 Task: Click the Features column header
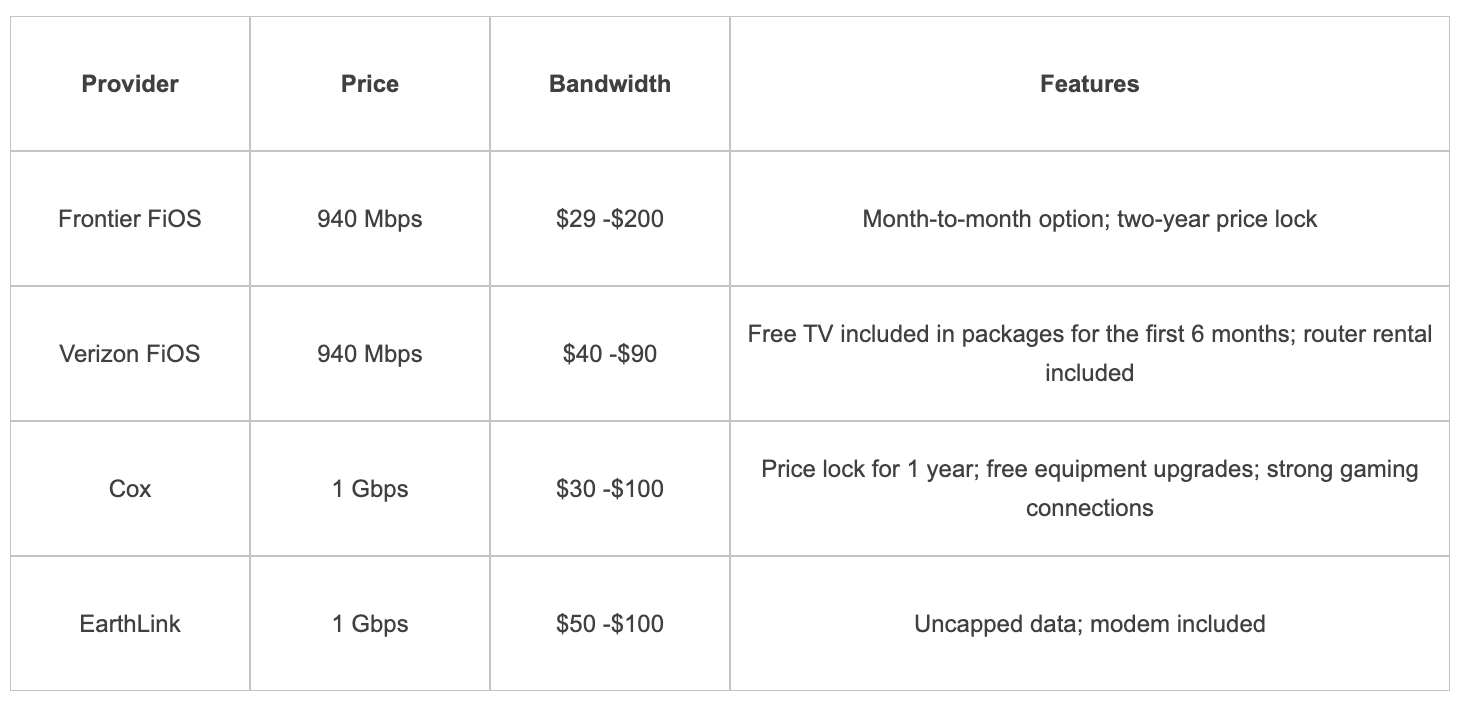point(1090,84)
